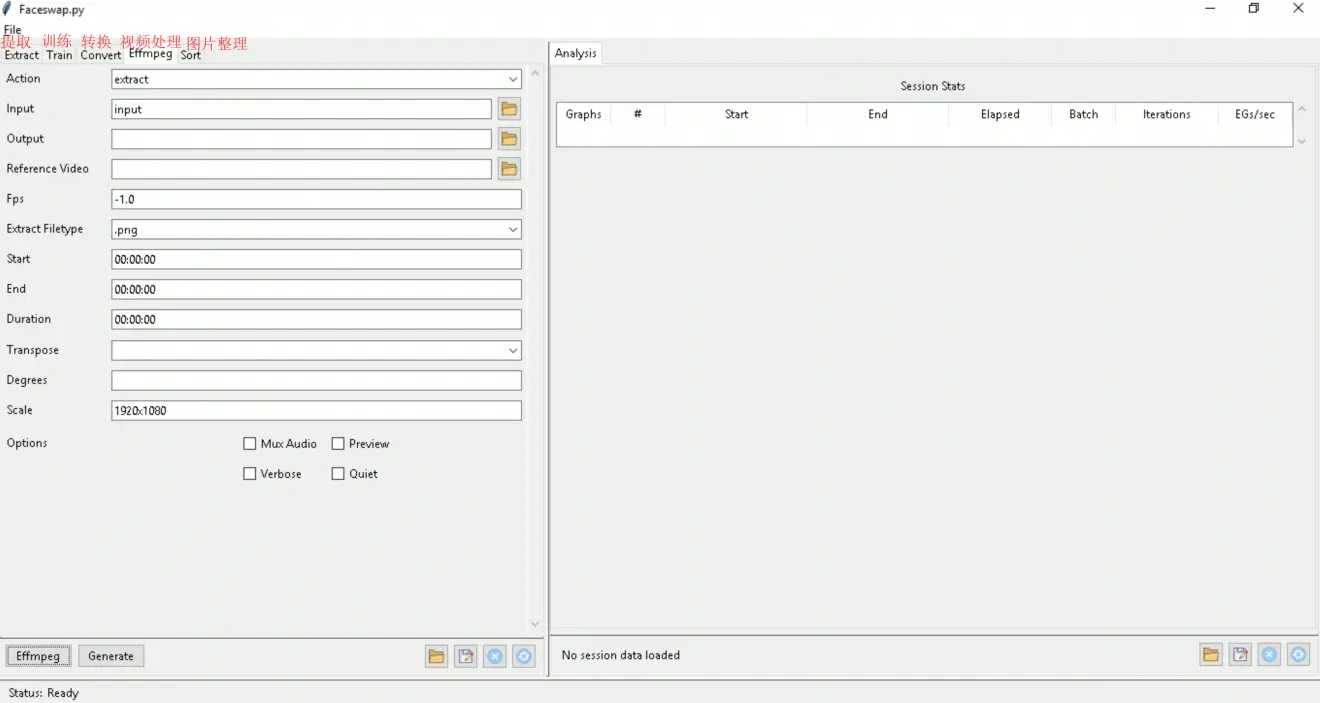Load session data using Analysis folder icon
1320x703 pixels.
click(x=1211, y=655)
